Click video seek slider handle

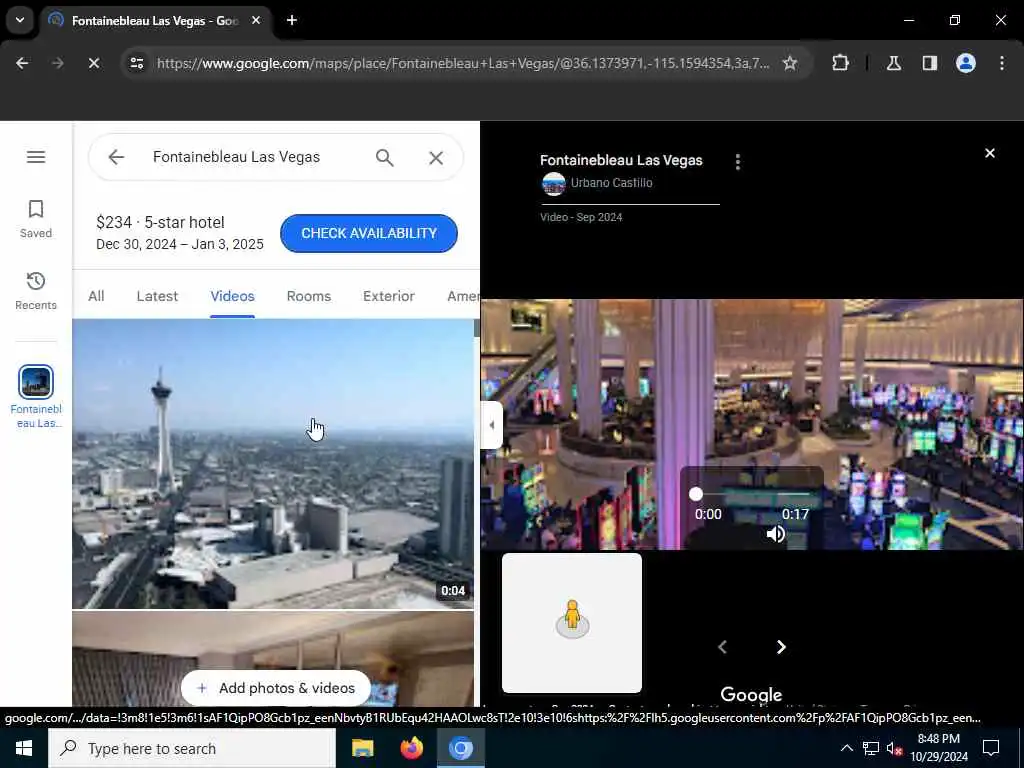[696, 494]
